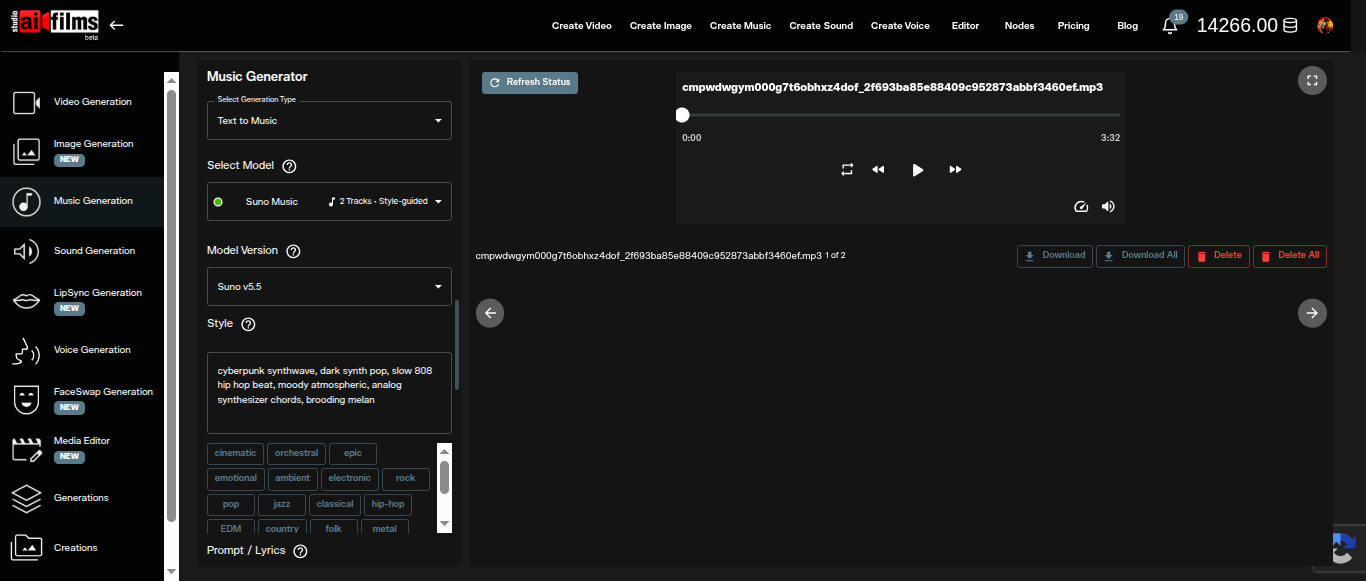Click the red Delete button
1366x581 pixels.
(x=1219, y=256)
